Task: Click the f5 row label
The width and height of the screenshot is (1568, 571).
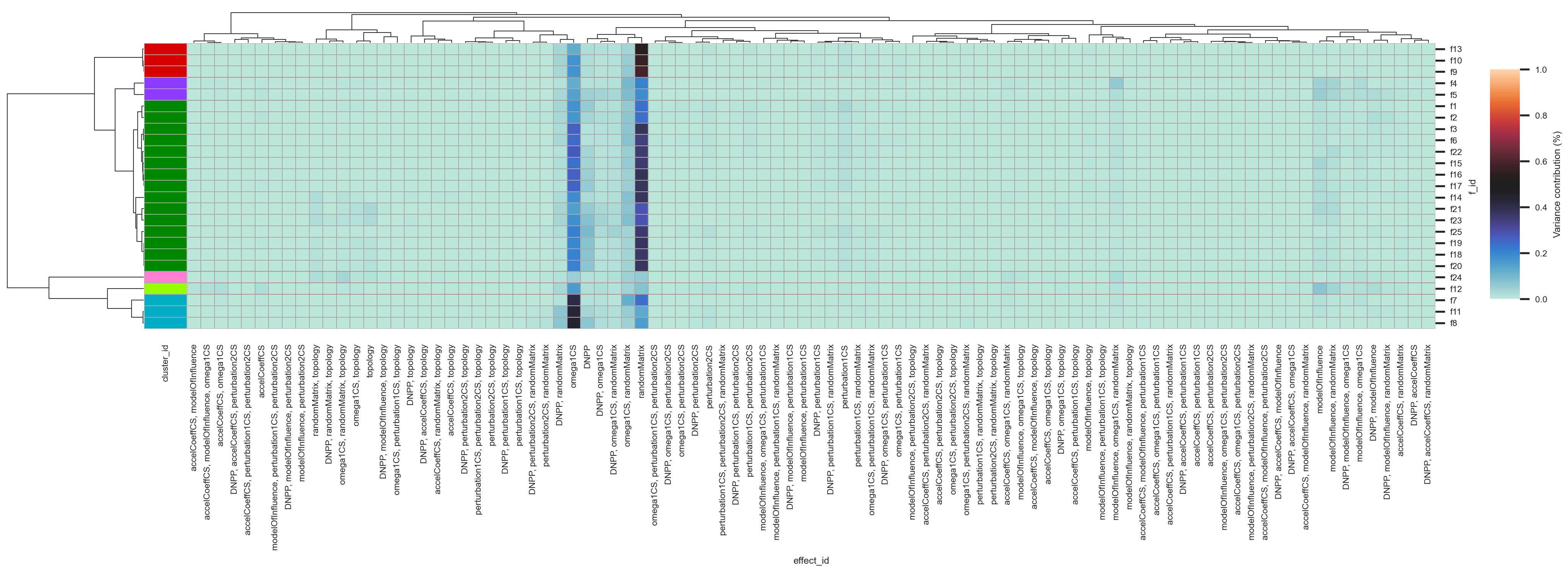Action: click(1454, 95)
